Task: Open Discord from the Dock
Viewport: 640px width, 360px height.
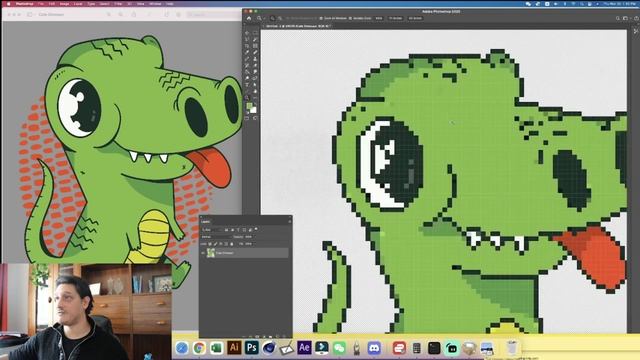Action: (x=374, y=348)
